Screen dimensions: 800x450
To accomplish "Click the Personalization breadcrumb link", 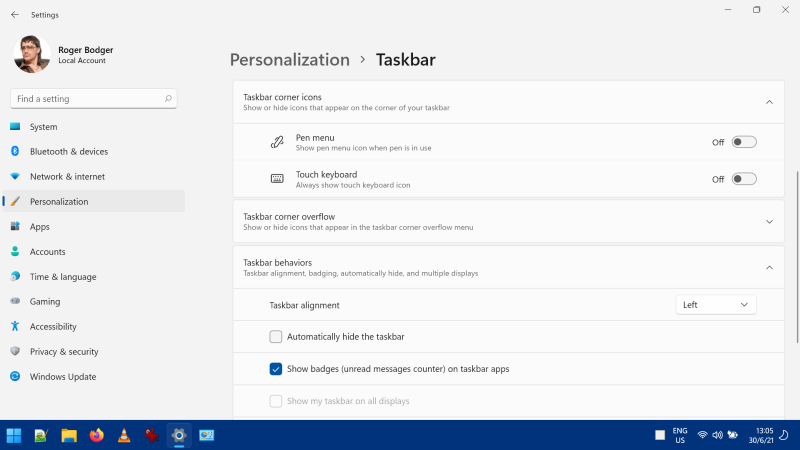I will 290,60.
